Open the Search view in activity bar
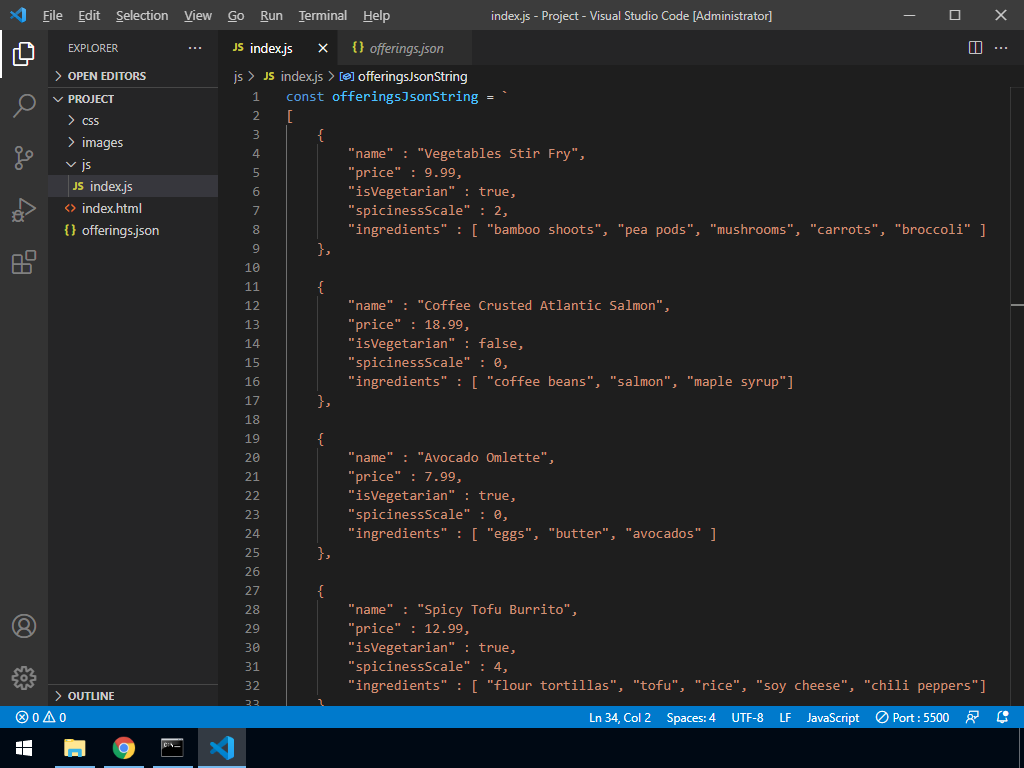This screenshot has width=1024, height=768. click(24, 105)
